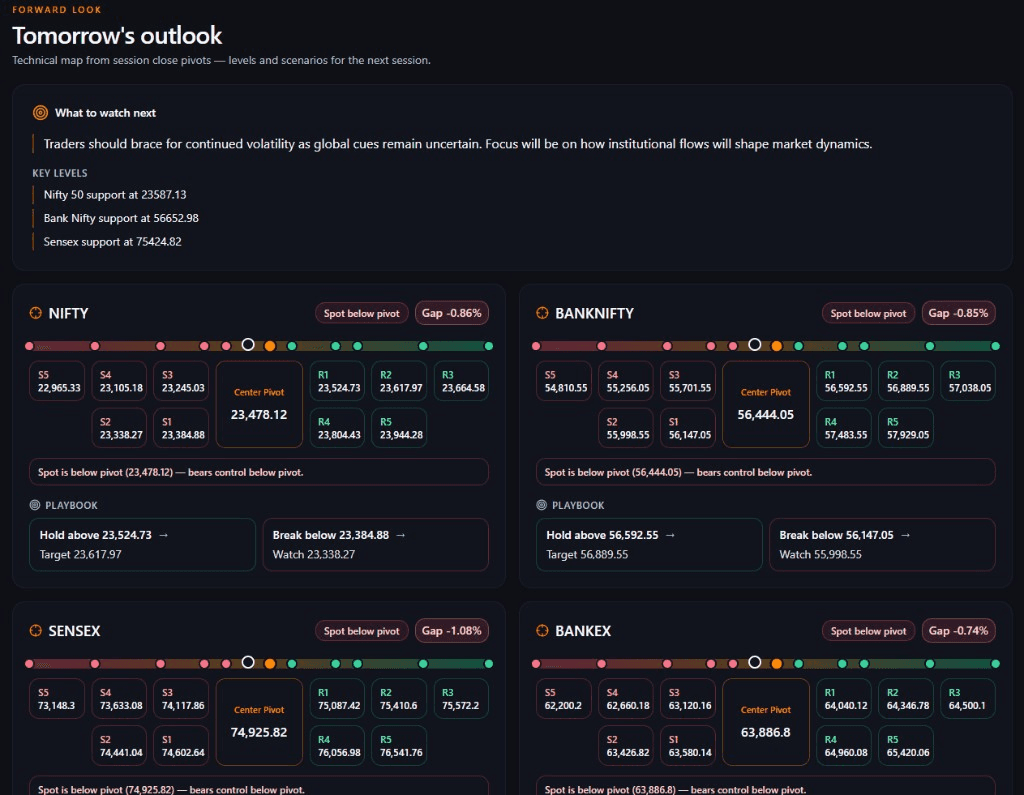Screen dimensions: 1024x795
Task: Click NIFTY S3 23,245.03 level
Action: [182, 381]
